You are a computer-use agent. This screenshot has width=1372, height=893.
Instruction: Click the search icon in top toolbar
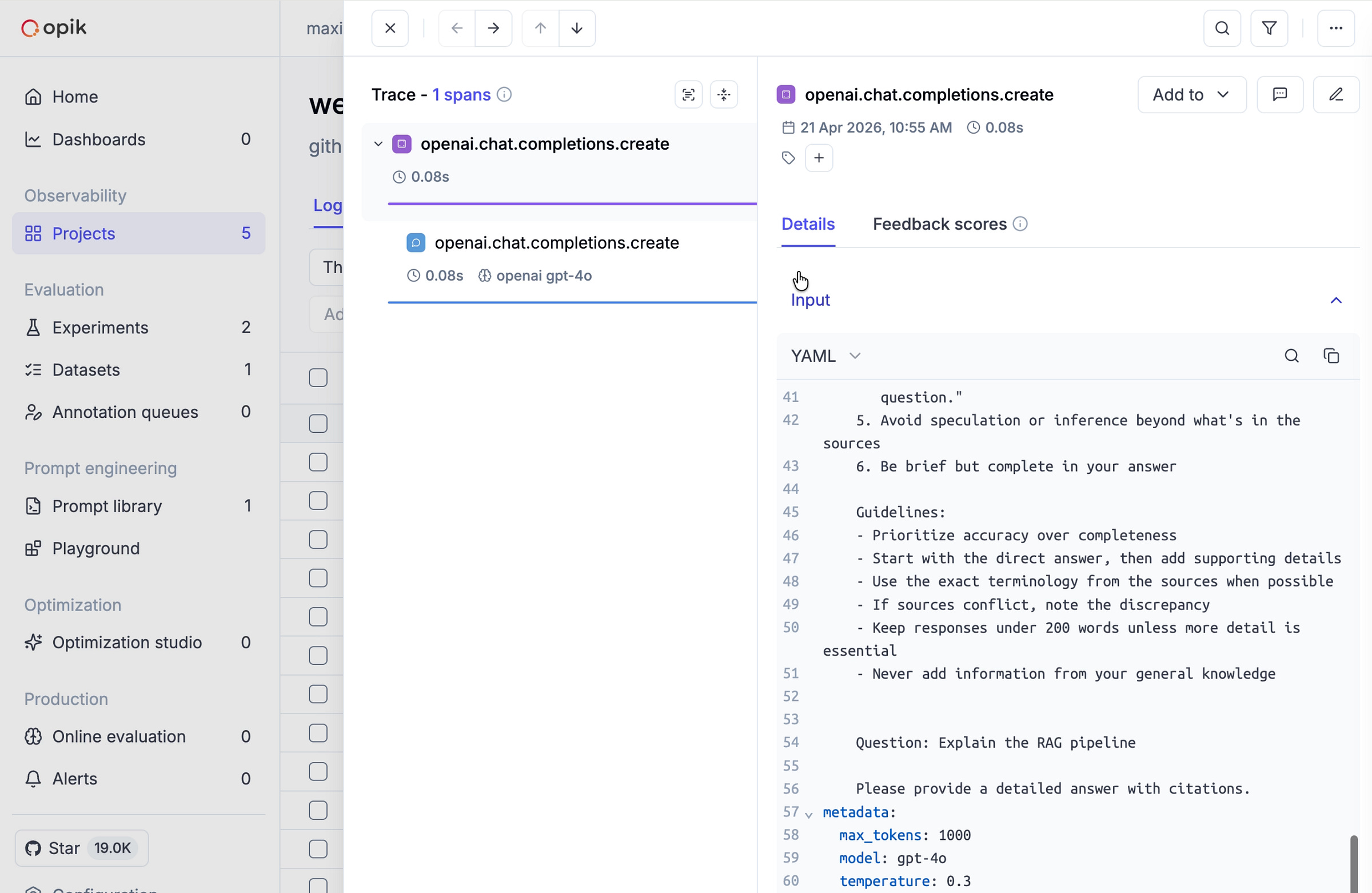1222,28
